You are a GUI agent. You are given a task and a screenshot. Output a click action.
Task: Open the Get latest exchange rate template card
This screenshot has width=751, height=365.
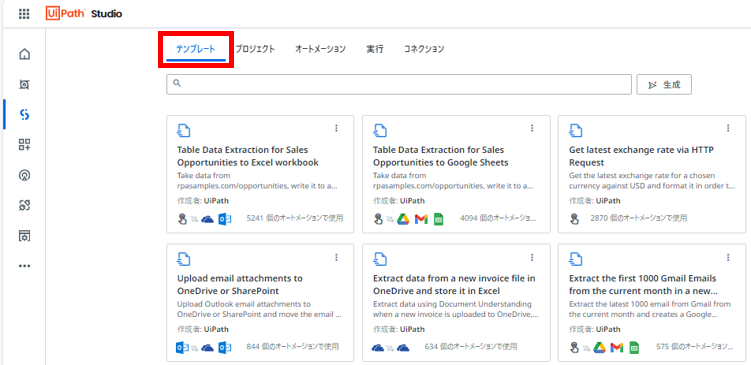pyautogui.click(x=652, y=174)
